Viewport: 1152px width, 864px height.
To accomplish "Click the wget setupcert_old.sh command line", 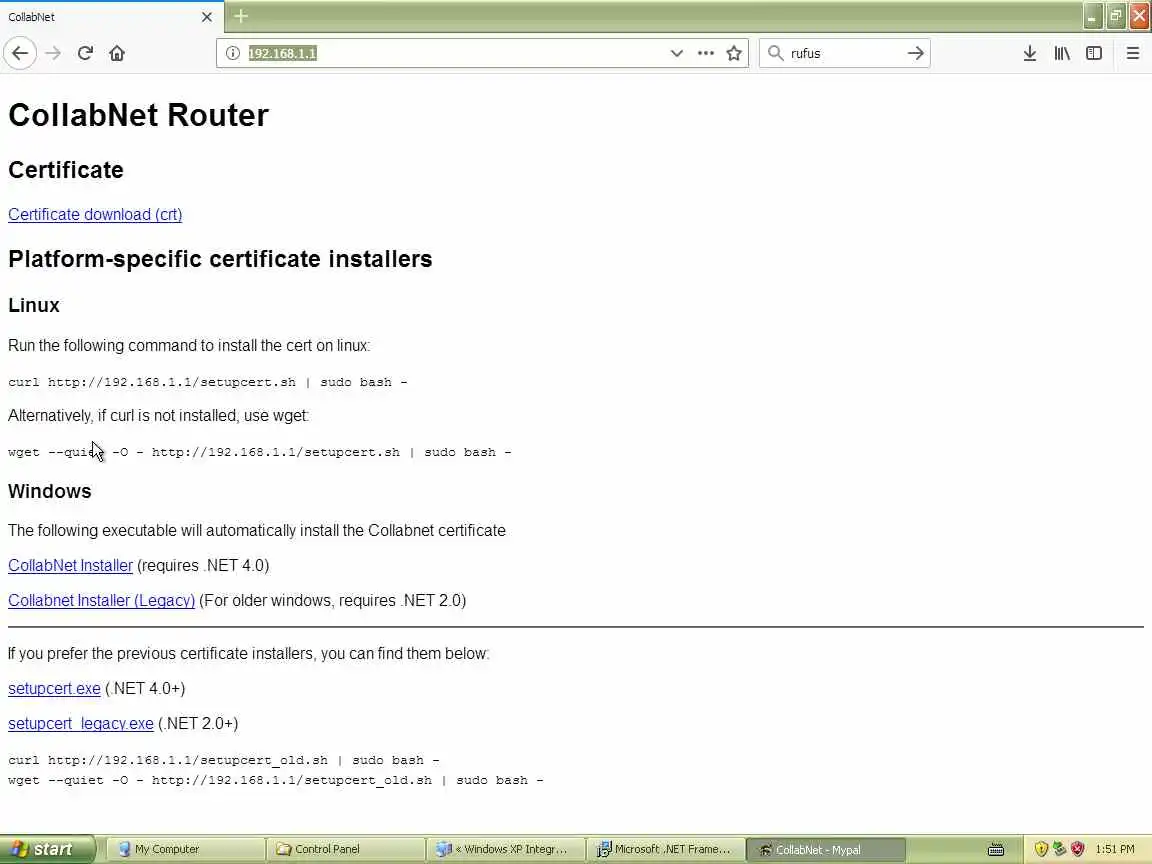I will [x=276, y=780].
